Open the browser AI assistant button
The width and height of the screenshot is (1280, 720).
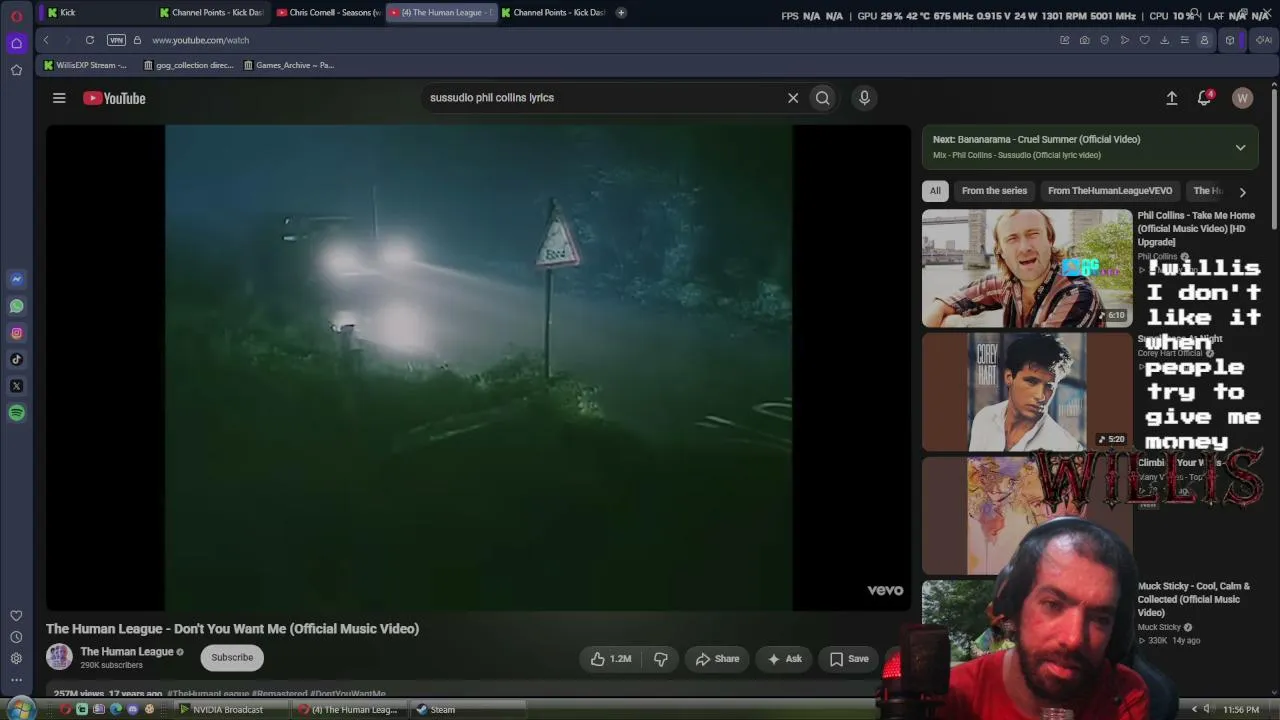click(x=1263, y=40)
